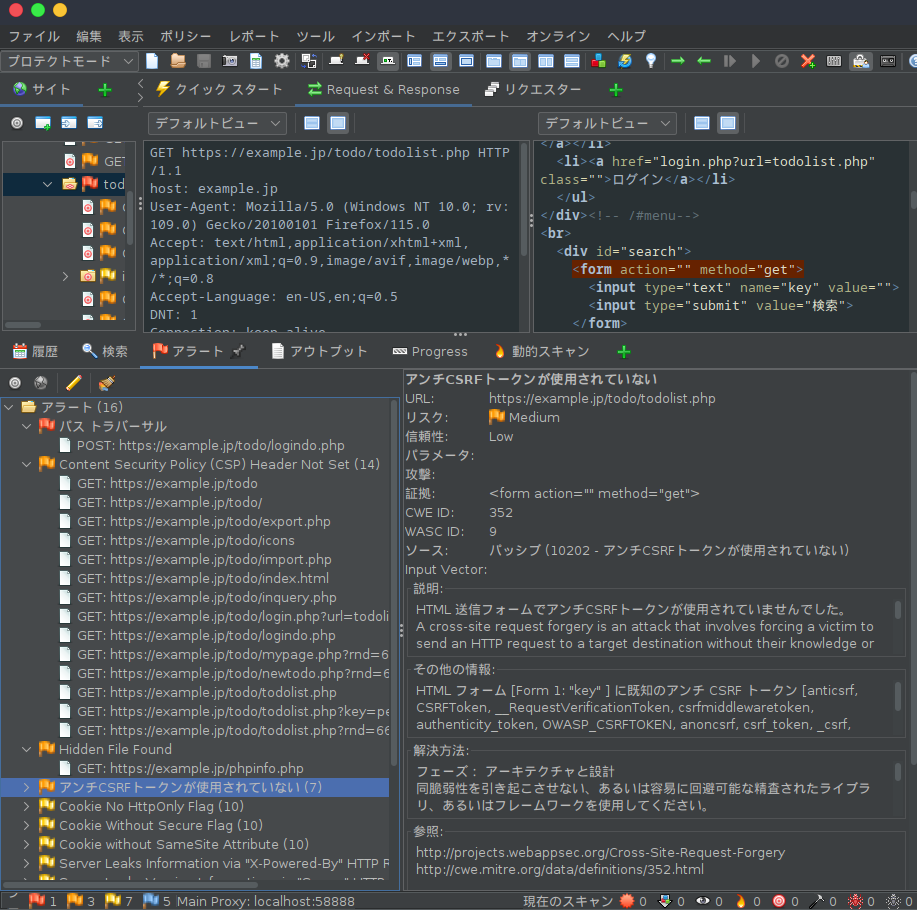This screenshot has height=910, width=917.
Task: Open the プロテクトモード mode dropdown
Action: (x=69, y=61)
